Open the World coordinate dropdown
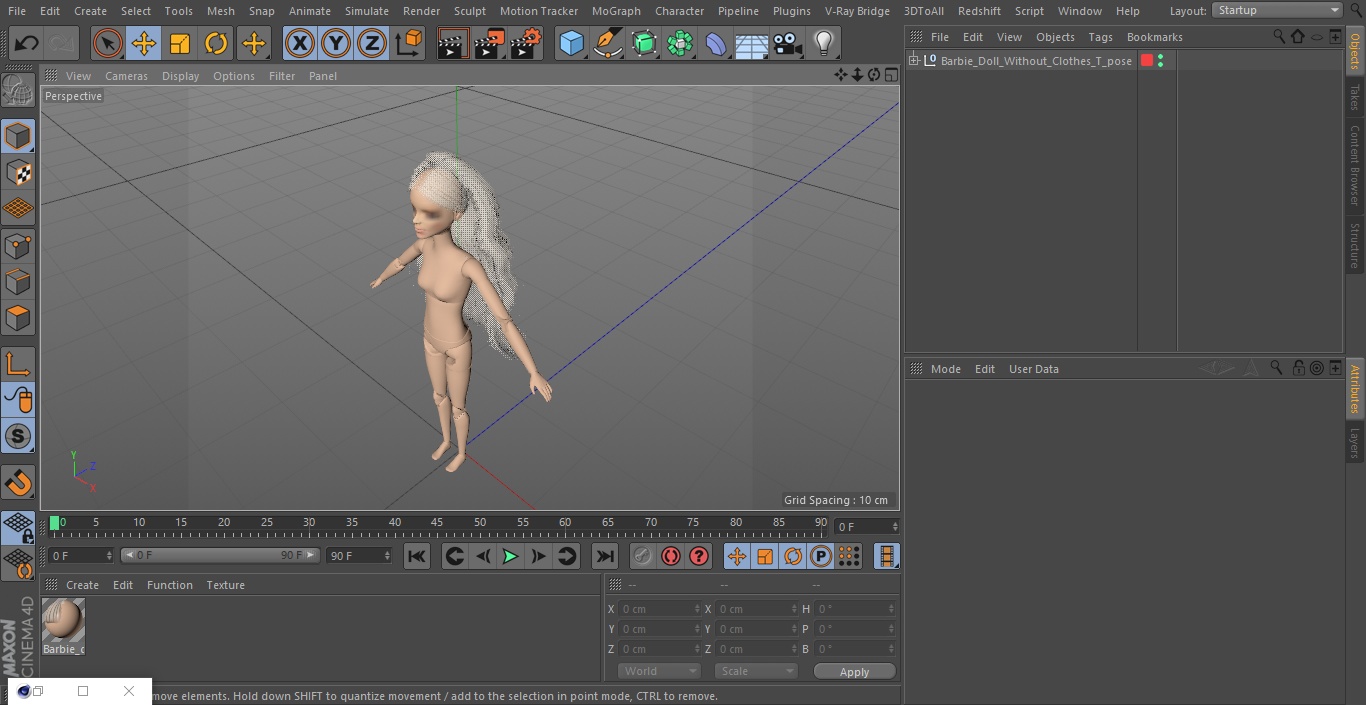This screenshot has width=1366, height=705. tap(658, 671)
